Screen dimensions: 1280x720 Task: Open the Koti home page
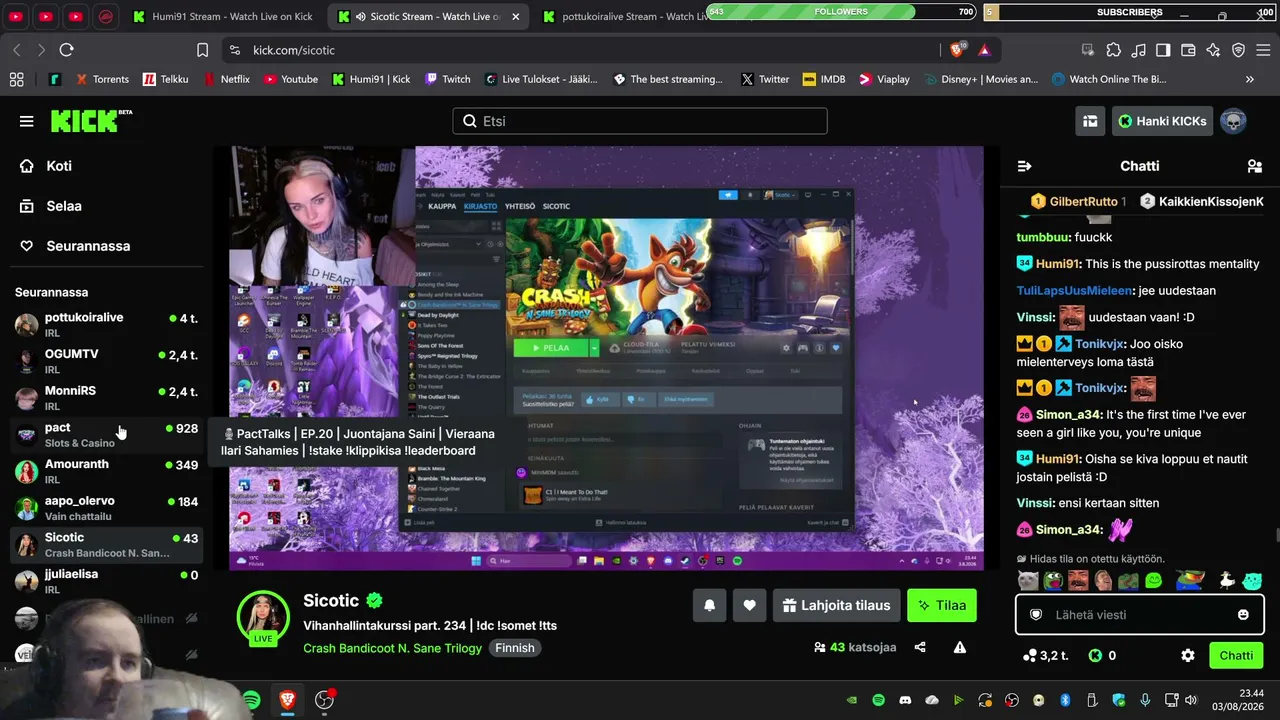pyautogui.click(x=59, y=166)
